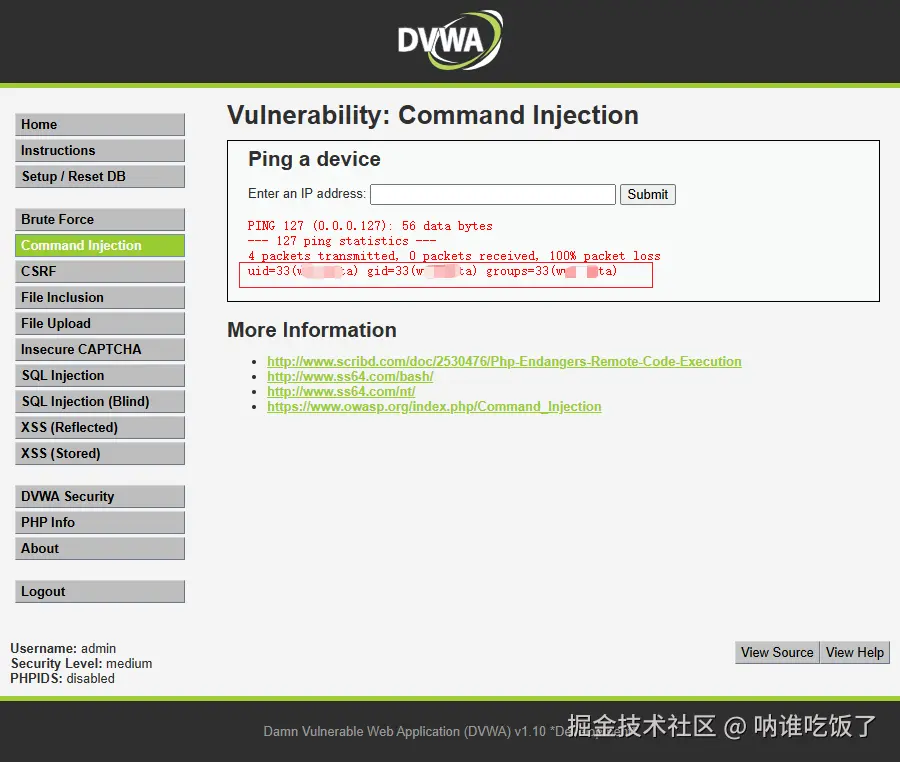This screenshot has width=900, height=762.
Task: Open the Home menu item
Action: [x=100, y=125]
